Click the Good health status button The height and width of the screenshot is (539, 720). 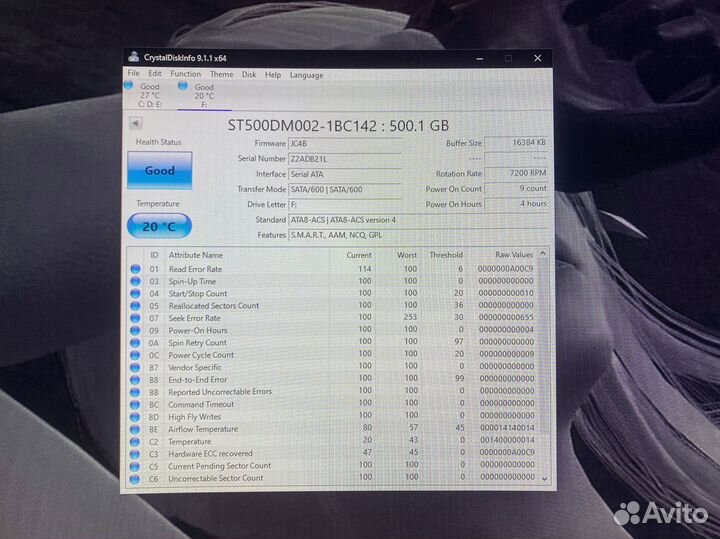coord(159,171)
